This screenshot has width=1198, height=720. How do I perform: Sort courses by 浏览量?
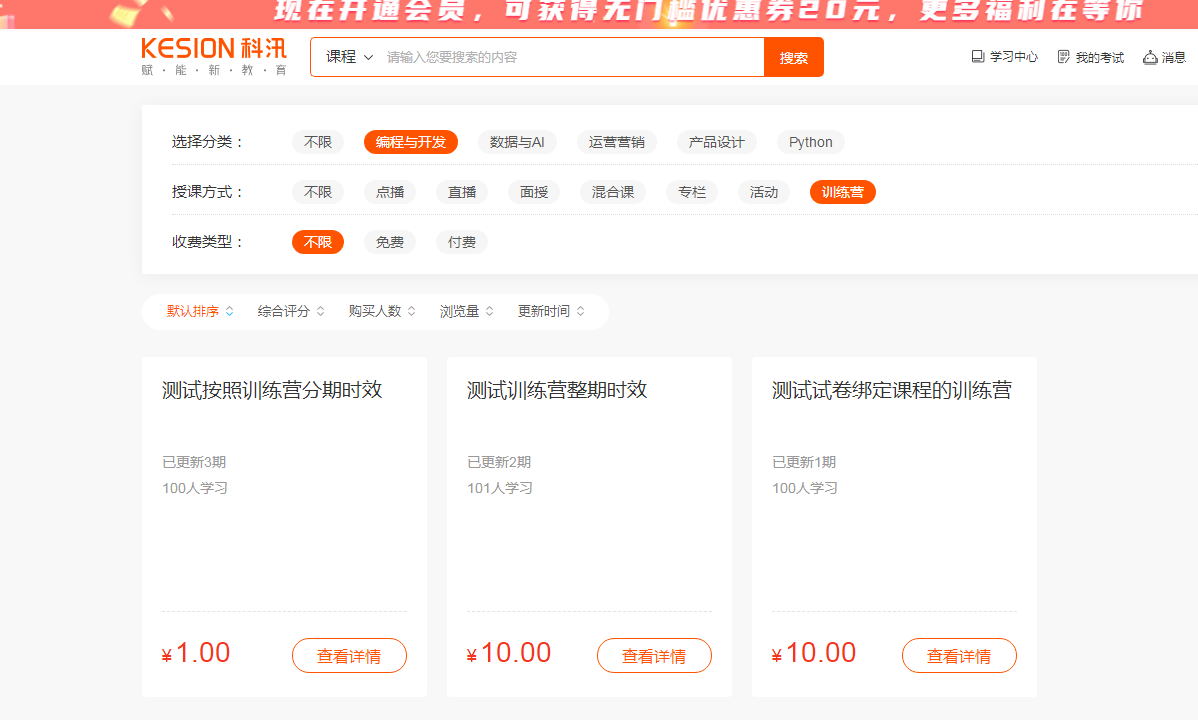(467, 311)
